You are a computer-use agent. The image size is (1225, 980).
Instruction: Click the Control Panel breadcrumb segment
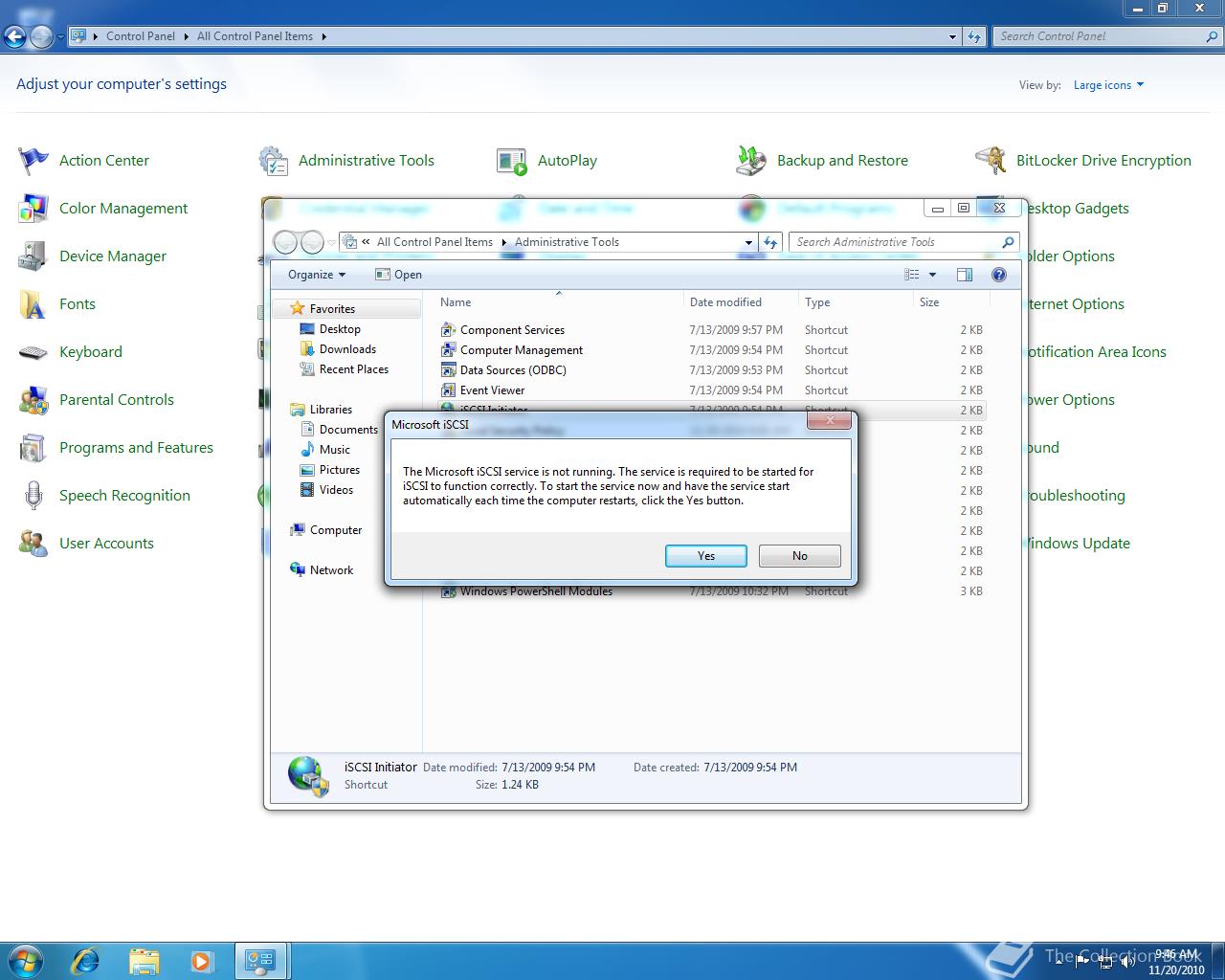point(141,36)
